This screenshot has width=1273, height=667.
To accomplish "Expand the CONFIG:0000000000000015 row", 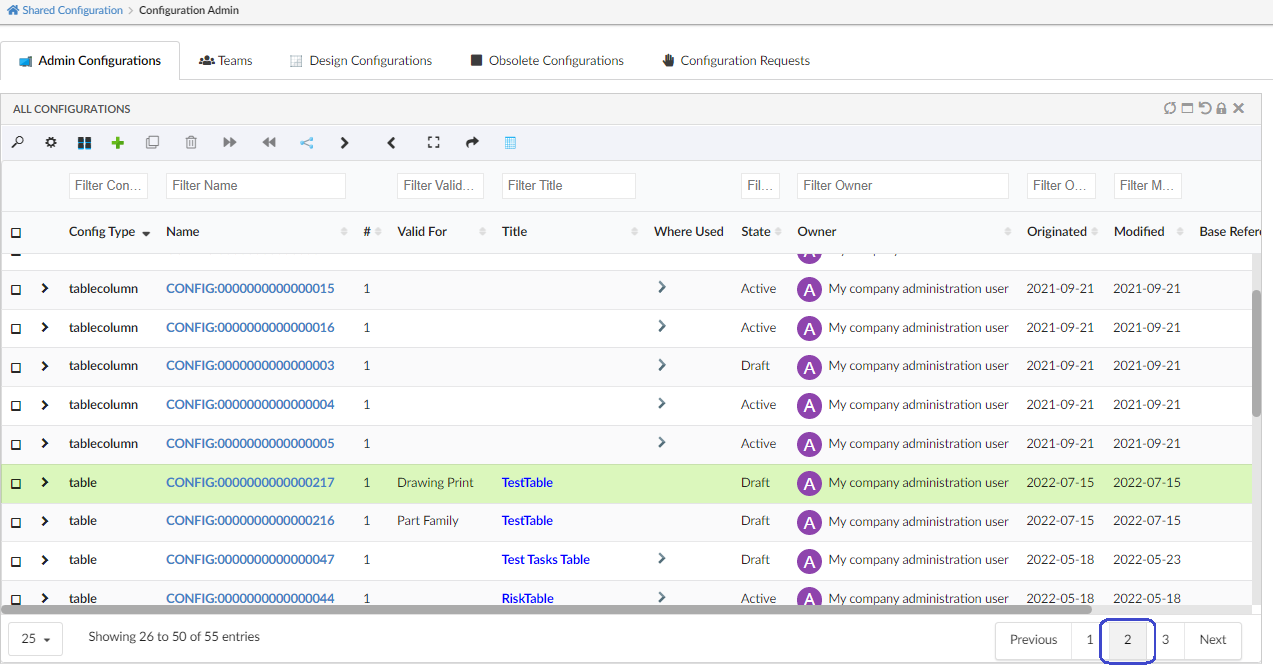I will point(45,289).
